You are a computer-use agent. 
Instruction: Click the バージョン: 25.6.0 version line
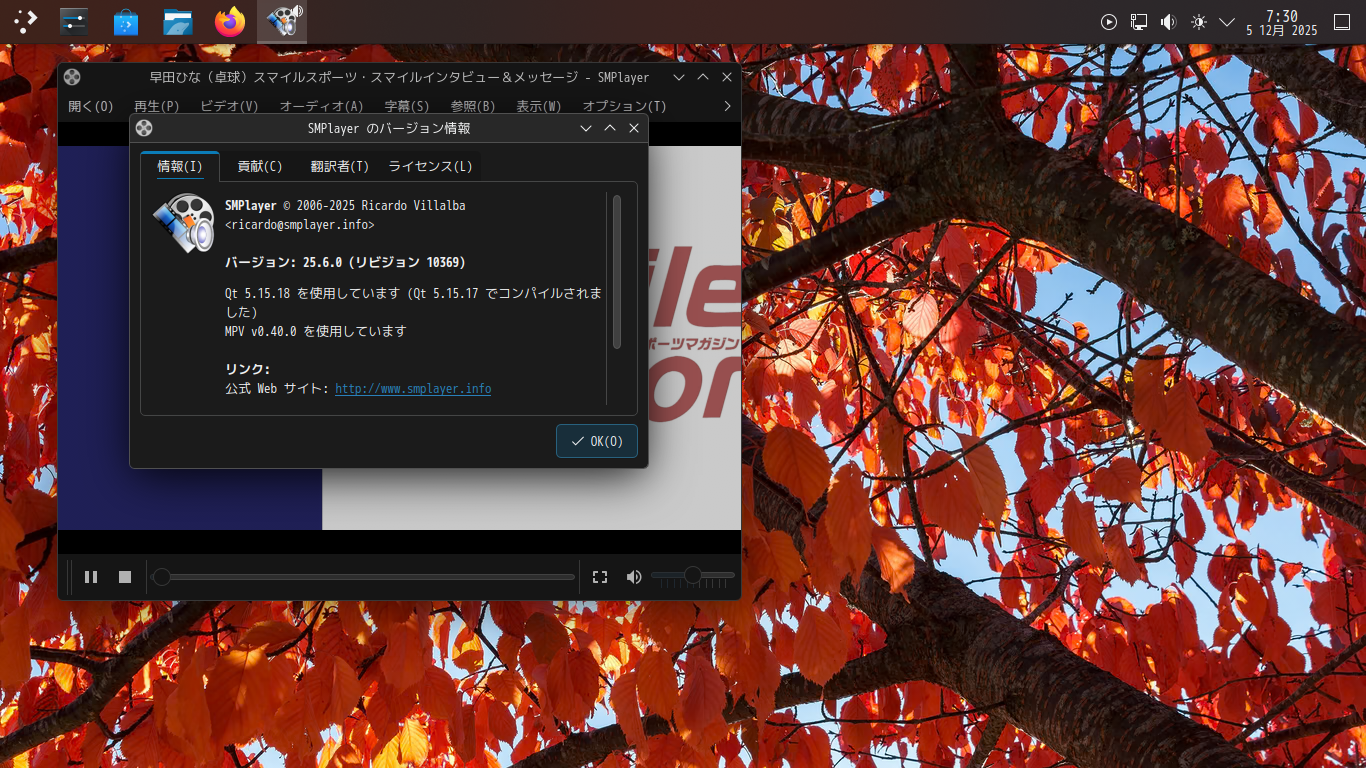point(345,262)
